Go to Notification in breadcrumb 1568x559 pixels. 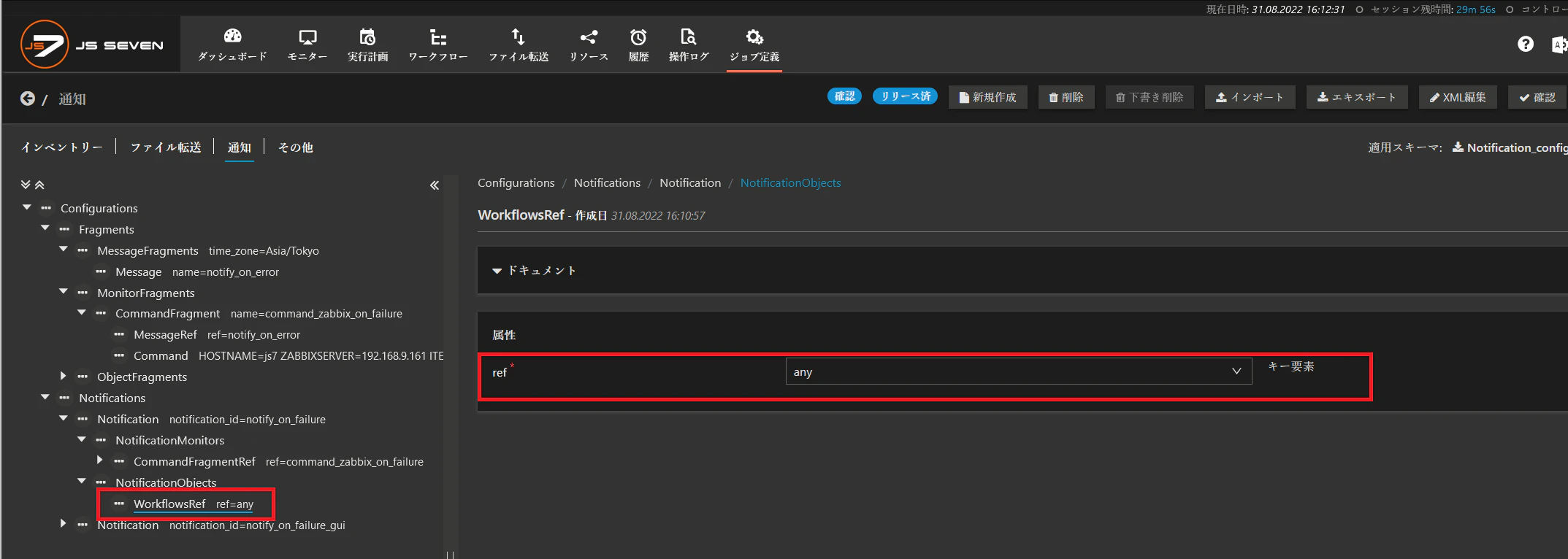tap(690, 182)
